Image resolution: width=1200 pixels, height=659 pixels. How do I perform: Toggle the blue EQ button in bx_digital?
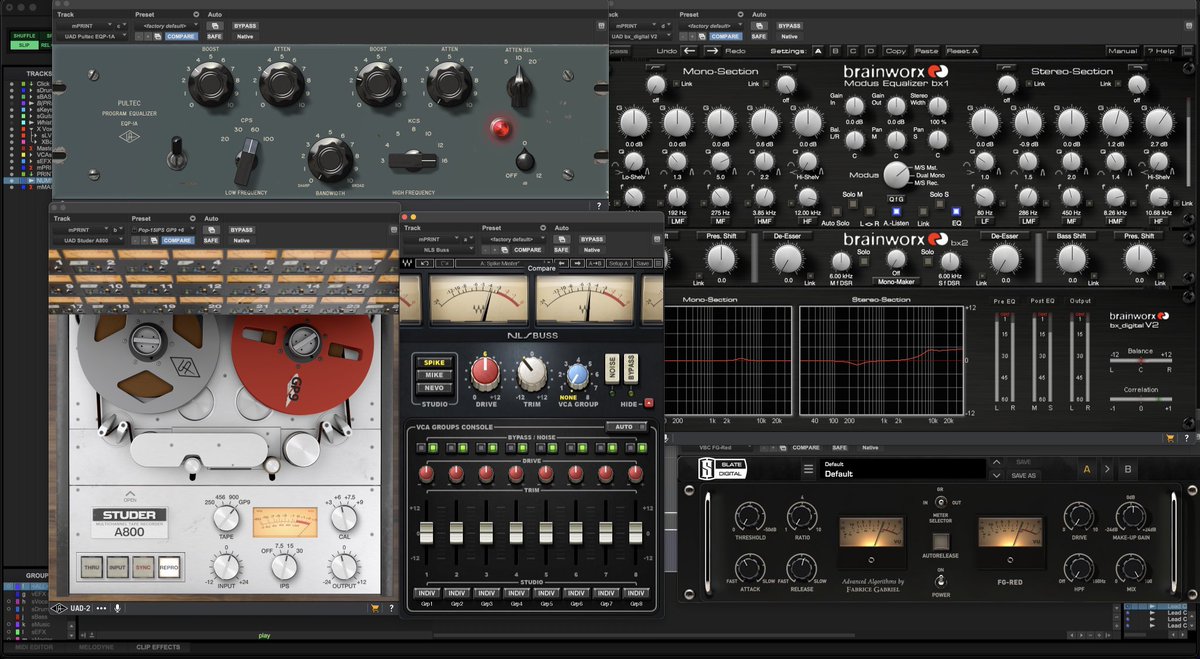pos(957,211)
